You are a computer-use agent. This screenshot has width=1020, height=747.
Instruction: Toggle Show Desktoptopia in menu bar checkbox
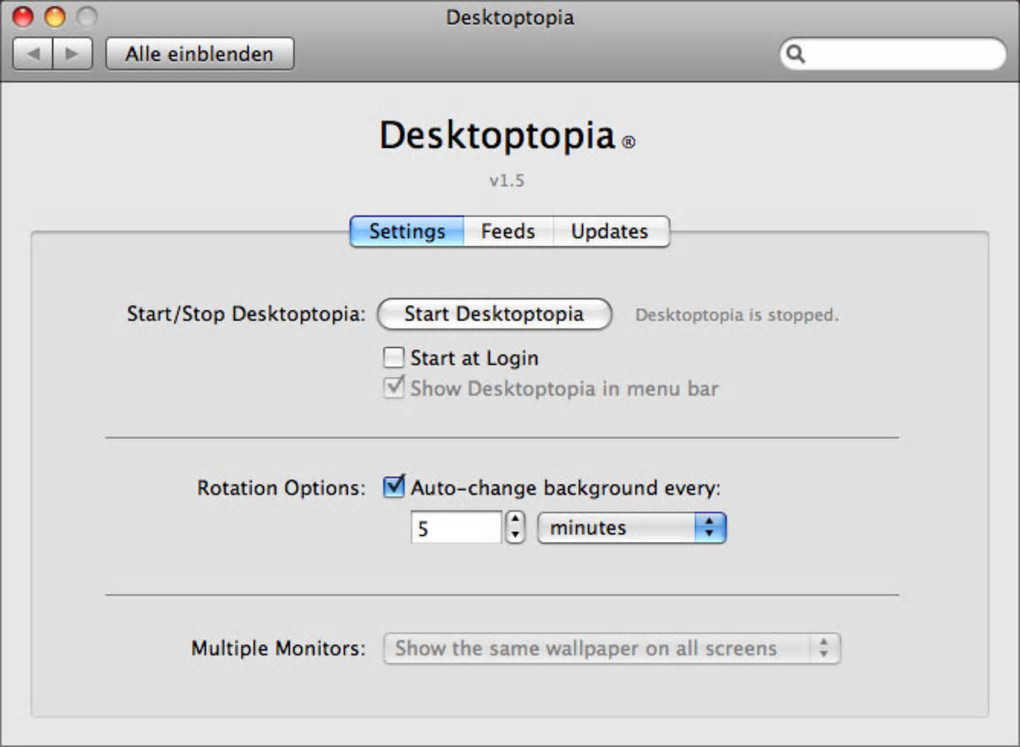tap(394, 387)
